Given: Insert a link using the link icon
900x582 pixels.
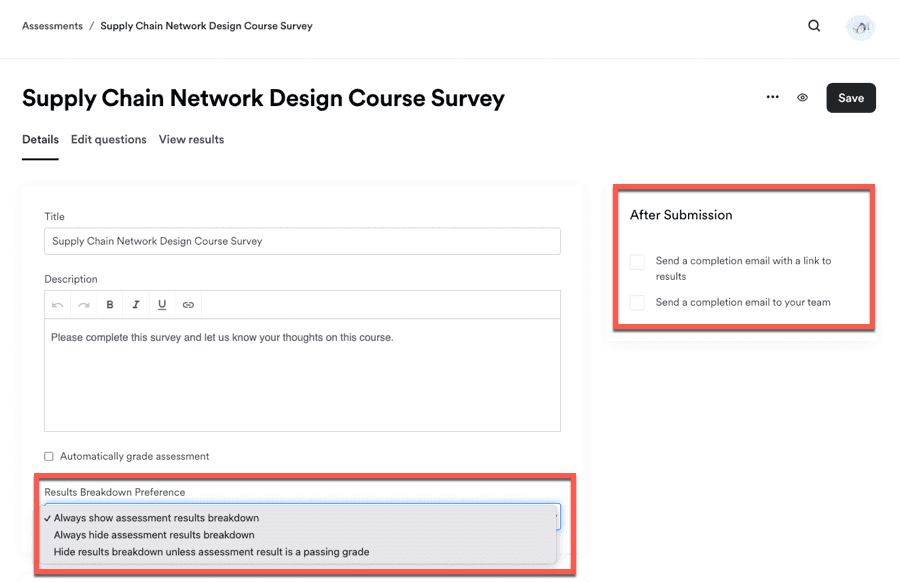Looking at the screenshot, I should [x=188, y=305].
